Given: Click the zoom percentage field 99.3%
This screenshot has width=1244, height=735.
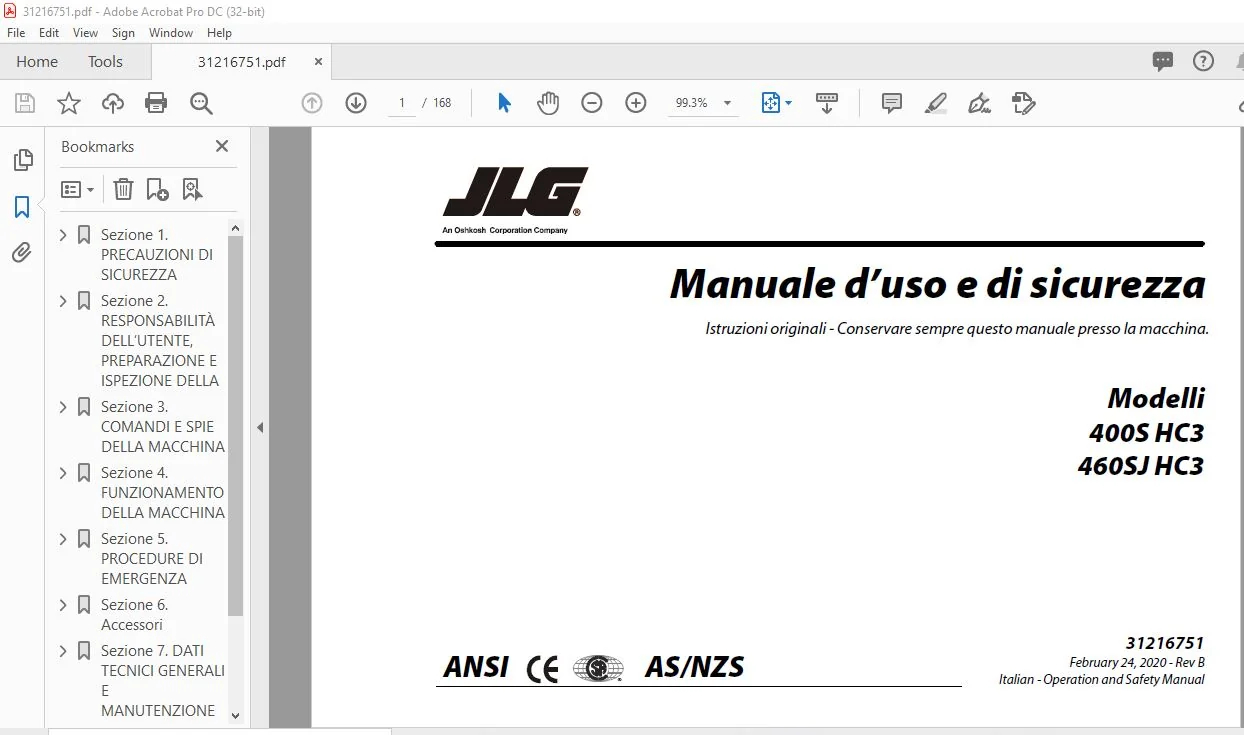Looking at the screenshot, I should pyautogui.click(x=692, y=103).
